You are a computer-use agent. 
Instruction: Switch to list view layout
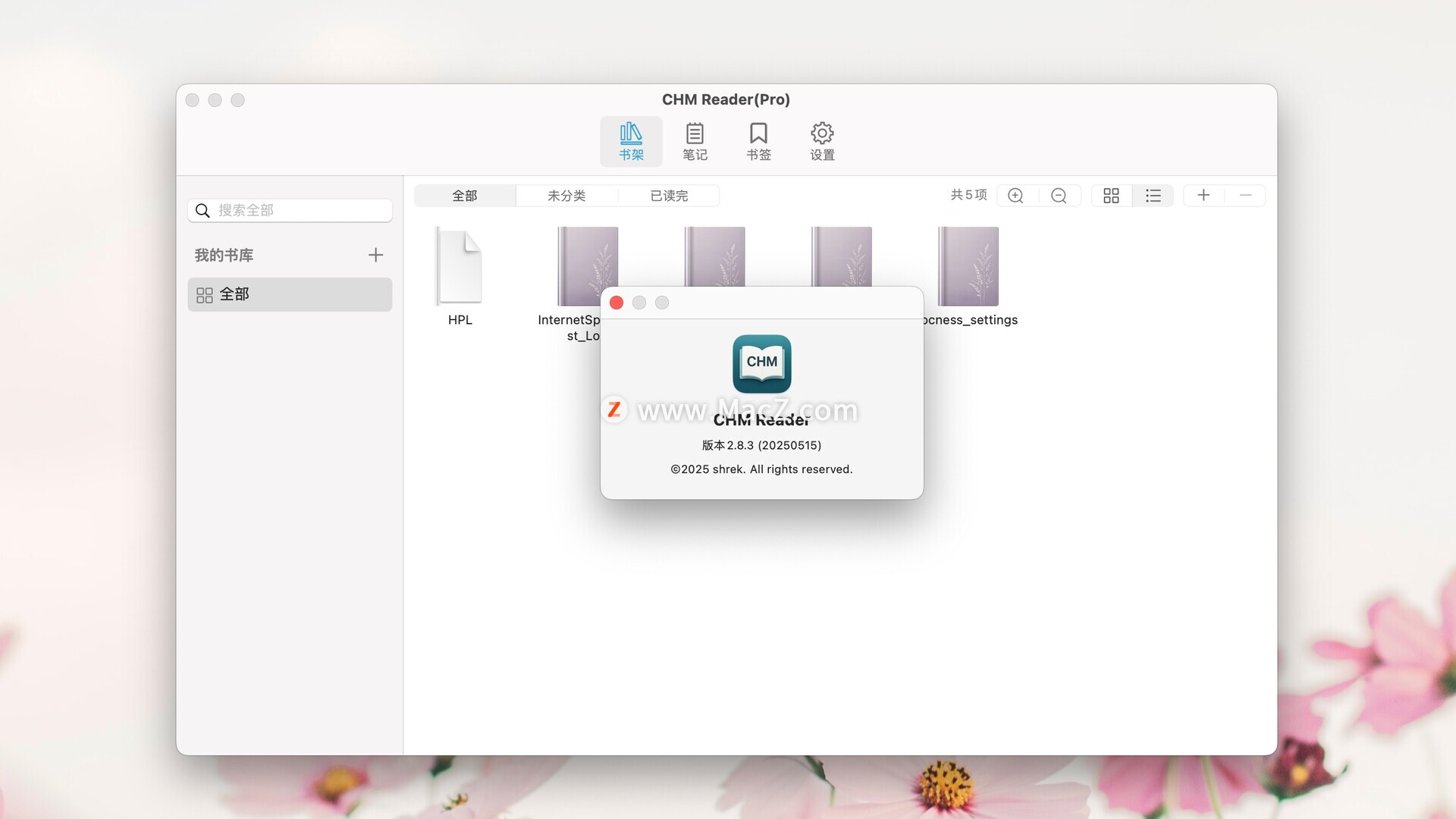1153,196
